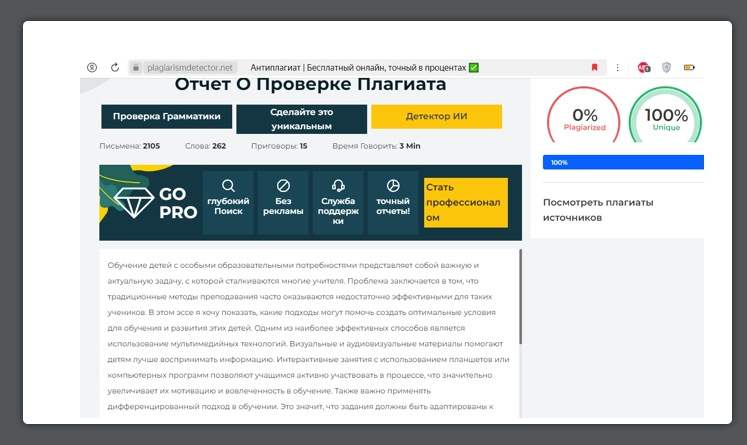Click the paragraph starting Обучение детей с особыми
Viewport: 747px width, 445px height.
point(308,335)
